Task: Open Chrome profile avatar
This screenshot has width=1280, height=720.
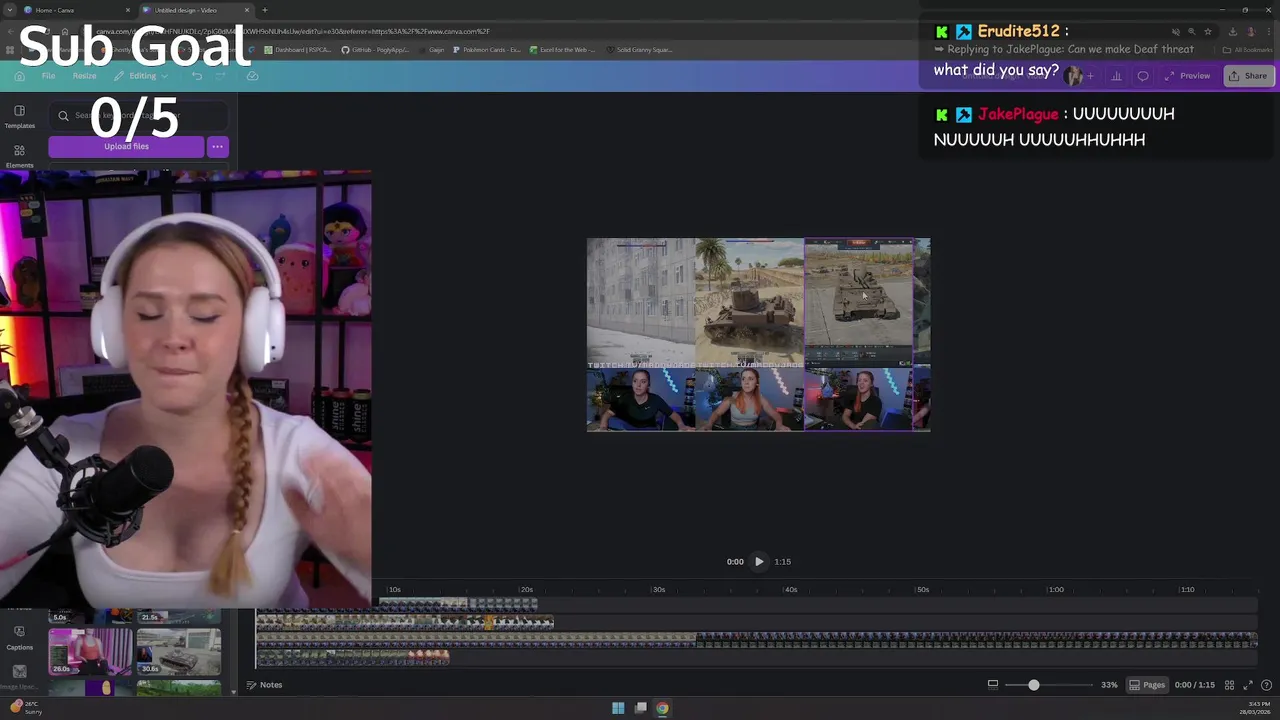Action: pyautogui.click(x=1251, y=31)
